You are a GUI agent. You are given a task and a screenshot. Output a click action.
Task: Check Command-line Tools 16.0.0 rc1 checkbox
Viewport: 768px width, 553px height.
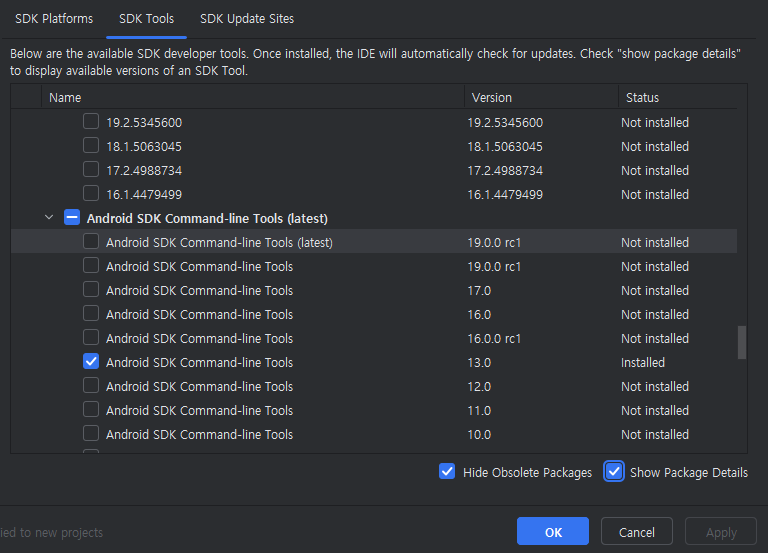click(x=91, y=337)
